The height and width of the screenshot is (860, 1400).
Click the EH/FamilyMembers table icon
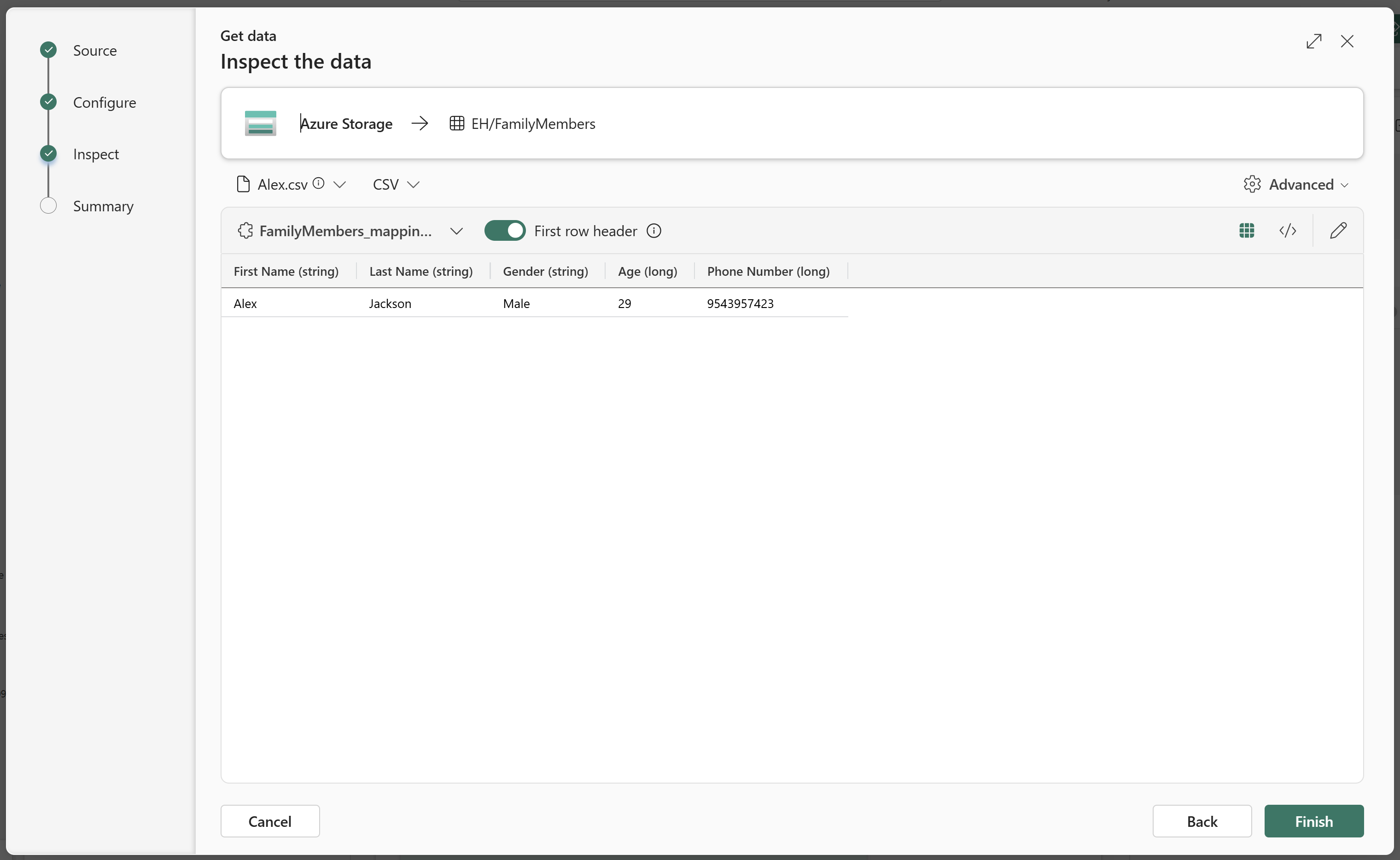456,123
